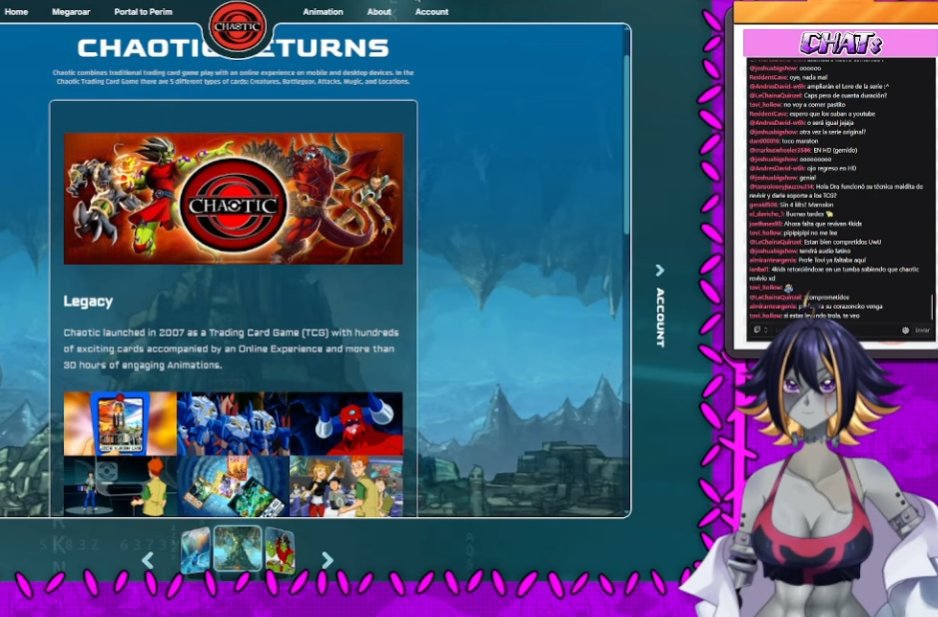Open the emoji picker in chat
938x617 pixels.
click(905, 330)
